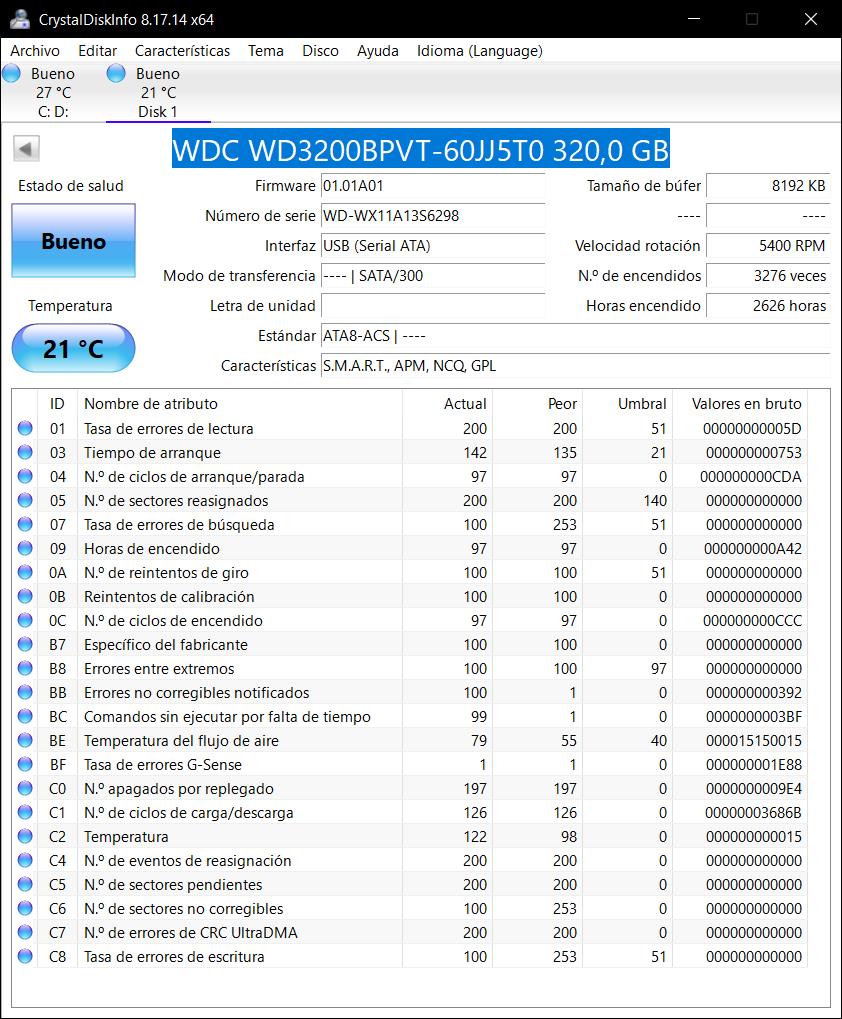Click status orb for attribute BF G-Sense

pos(25,765)
